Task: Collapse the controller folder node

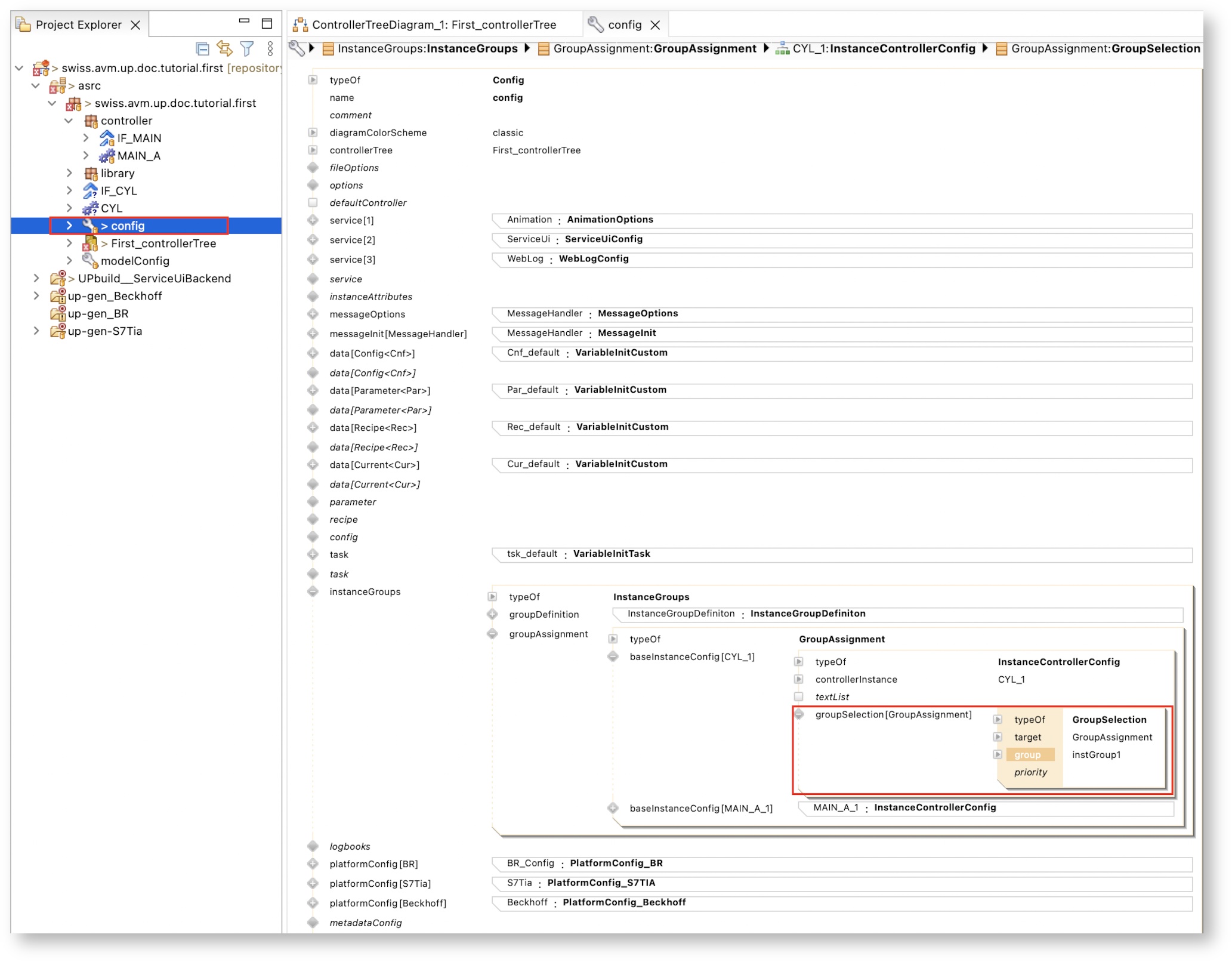Action: coord(69,121)
